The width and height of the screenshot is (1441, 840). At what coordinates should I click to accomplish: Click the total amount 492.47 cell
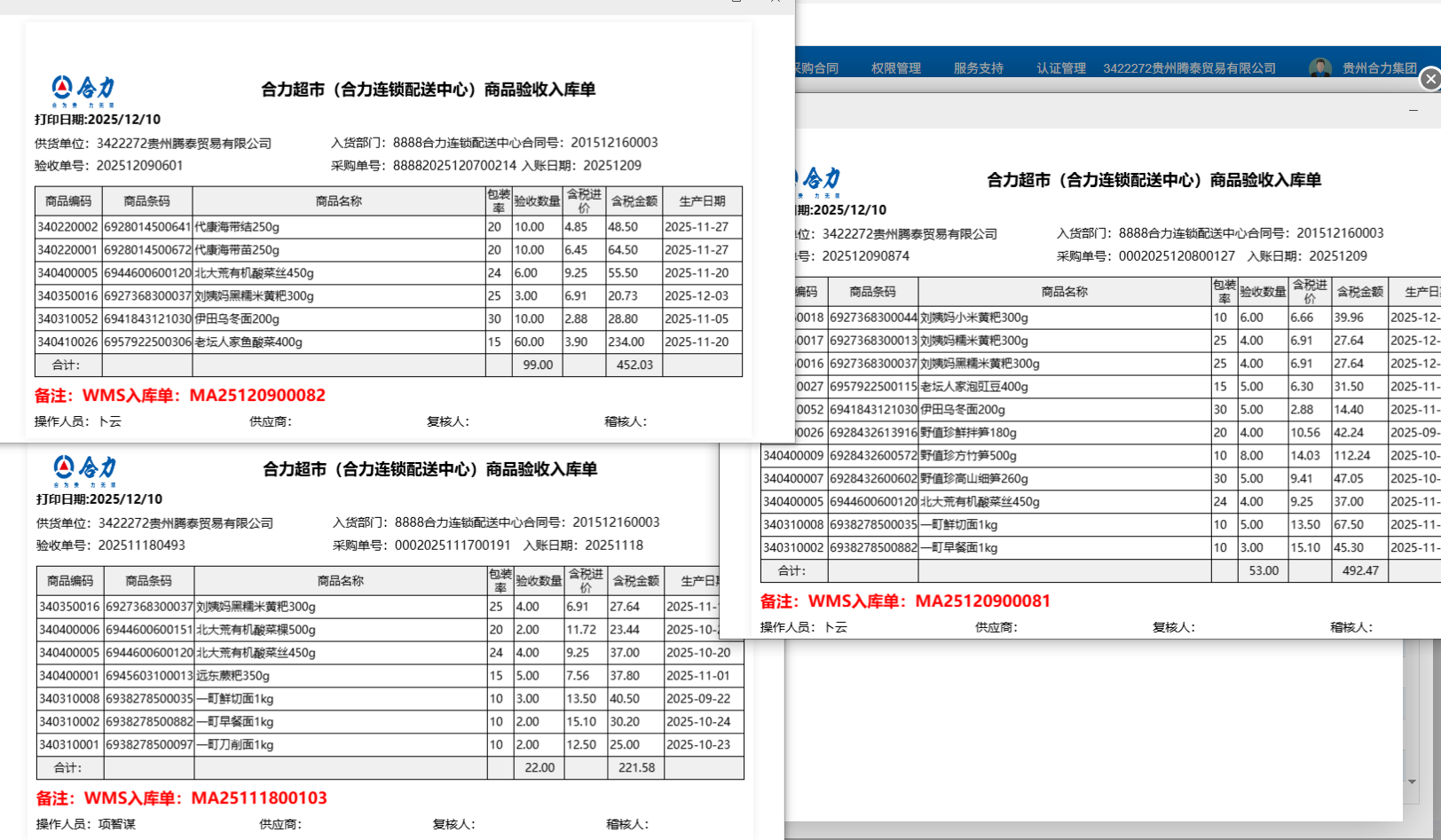1359,571
